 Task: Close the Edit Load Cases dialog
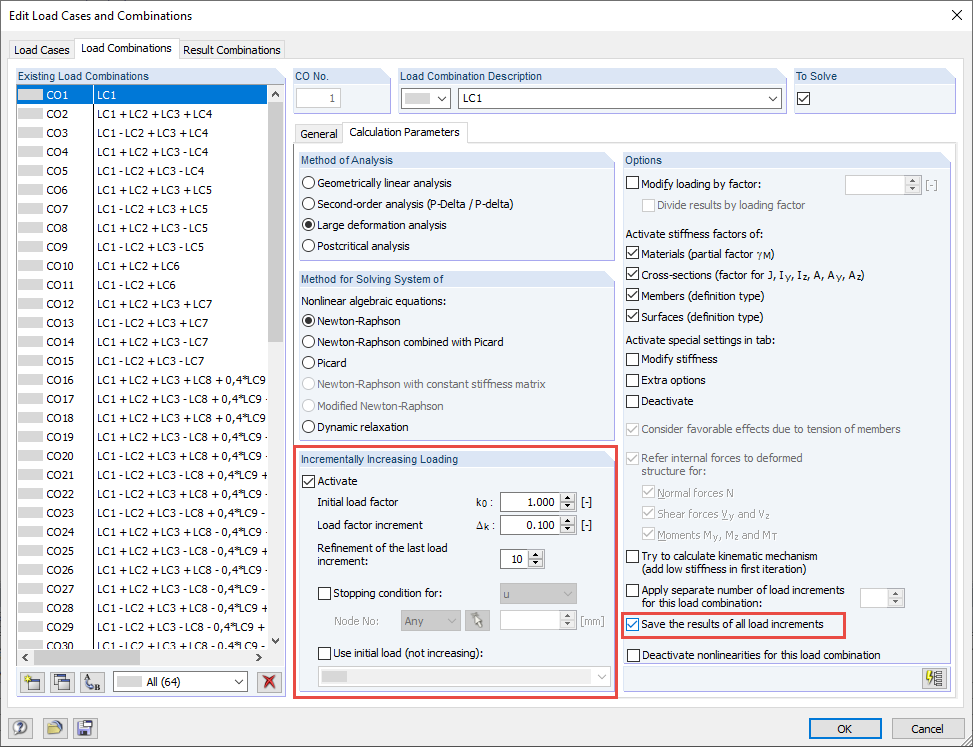pyautogui.click(x=956, y=16)
